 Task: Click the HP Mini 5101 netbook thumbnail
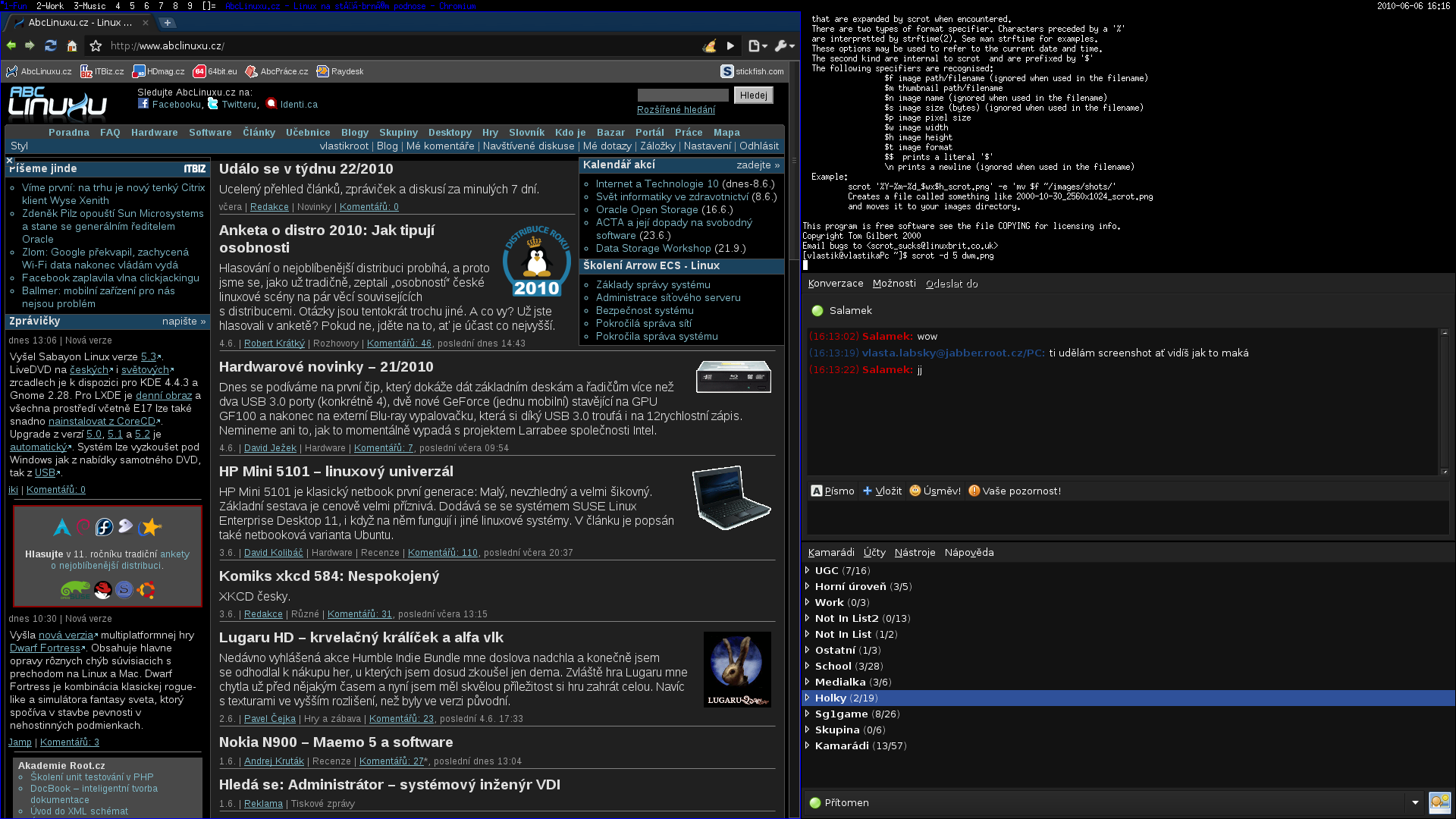pyautogui.click(x=731, y=497)
